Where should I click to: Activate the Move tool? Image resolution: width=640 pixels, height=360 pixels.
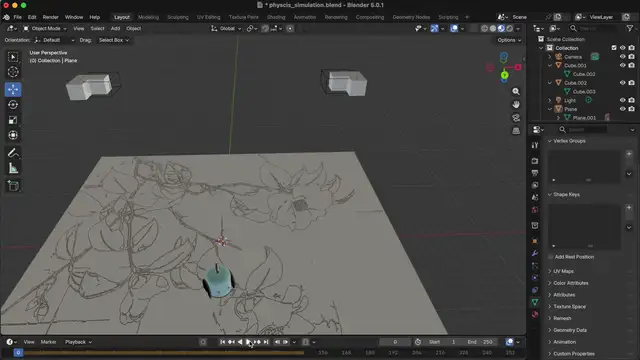point(13,89)
